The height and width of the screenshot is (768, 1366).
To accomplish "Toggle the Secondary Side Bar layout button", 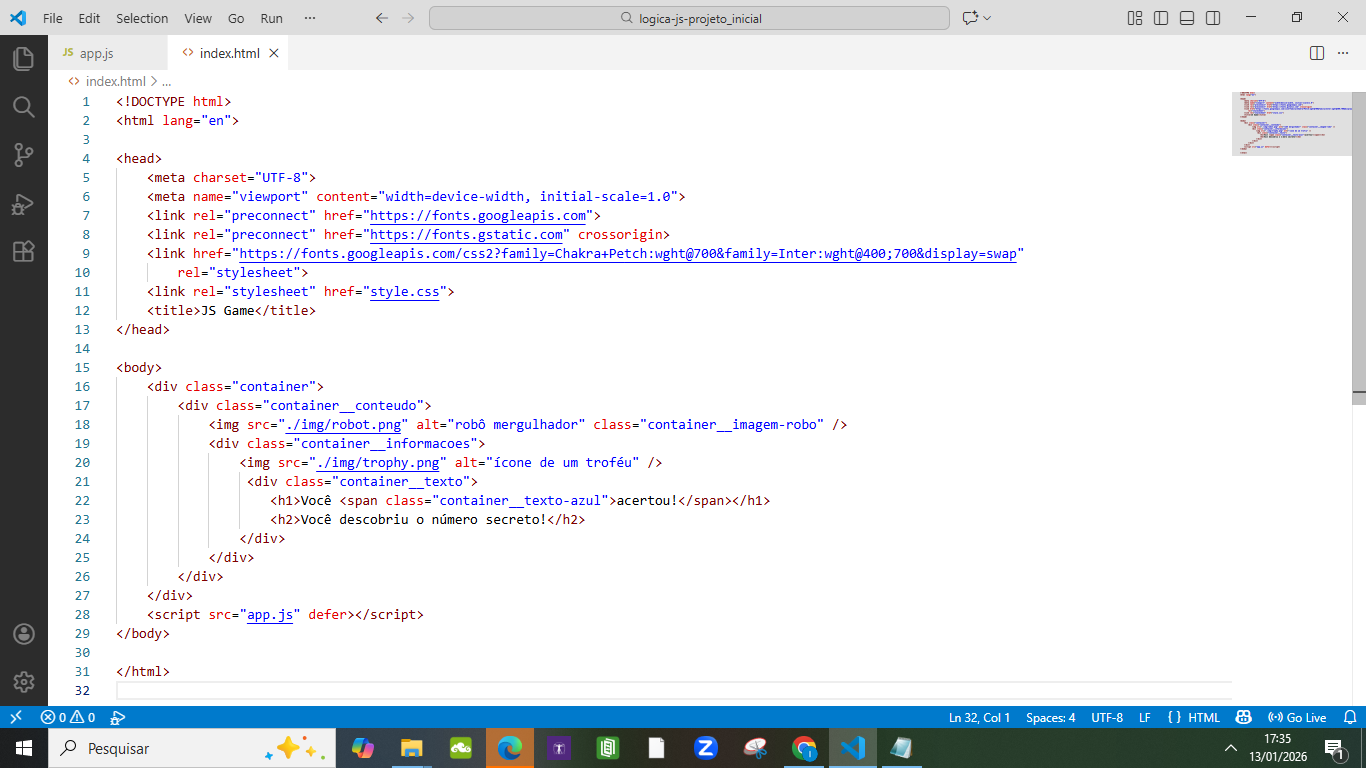I will [1212, 18].
